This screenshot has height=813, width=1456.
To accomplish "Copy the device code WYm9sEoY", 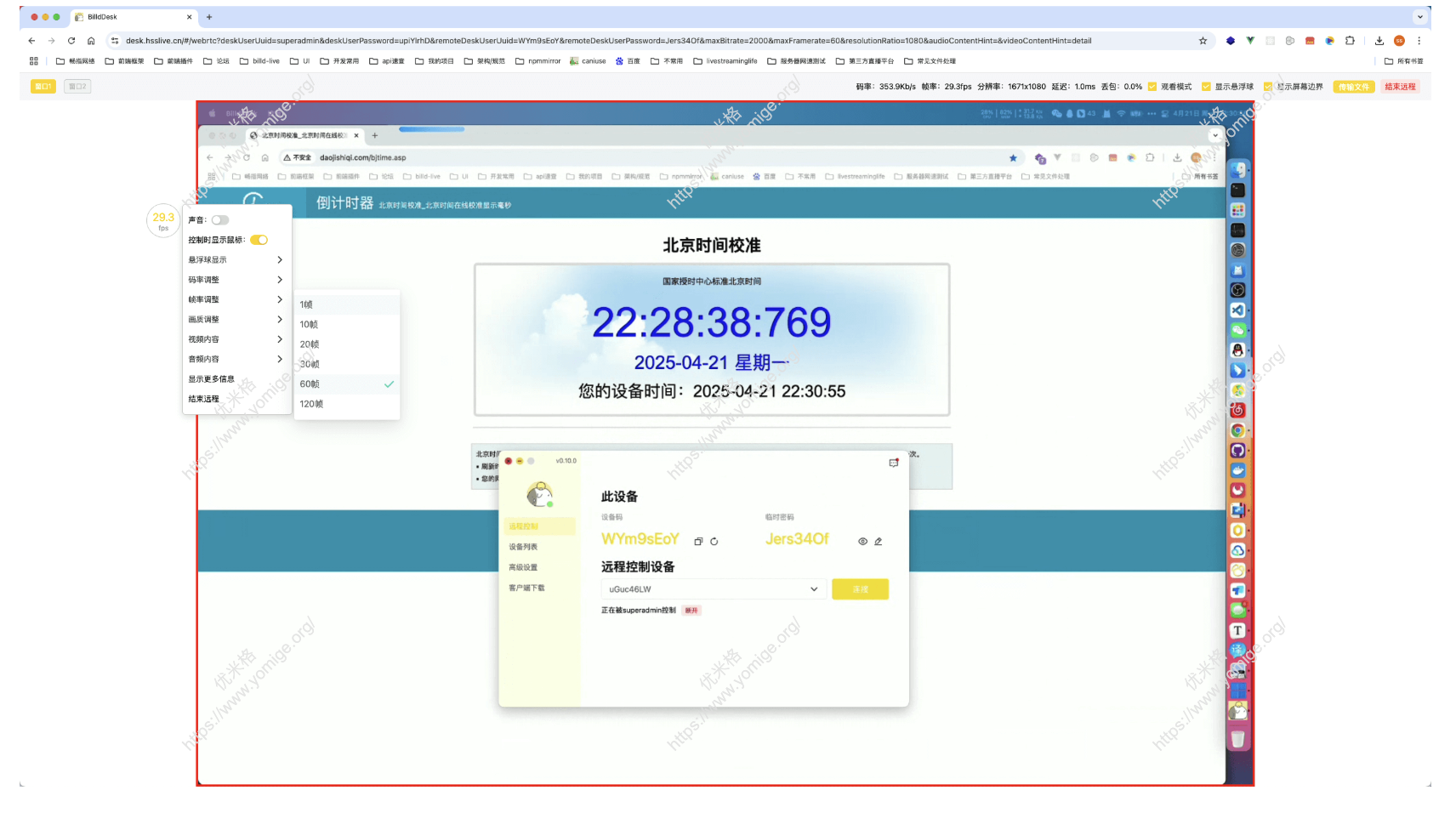I will 698,541.
